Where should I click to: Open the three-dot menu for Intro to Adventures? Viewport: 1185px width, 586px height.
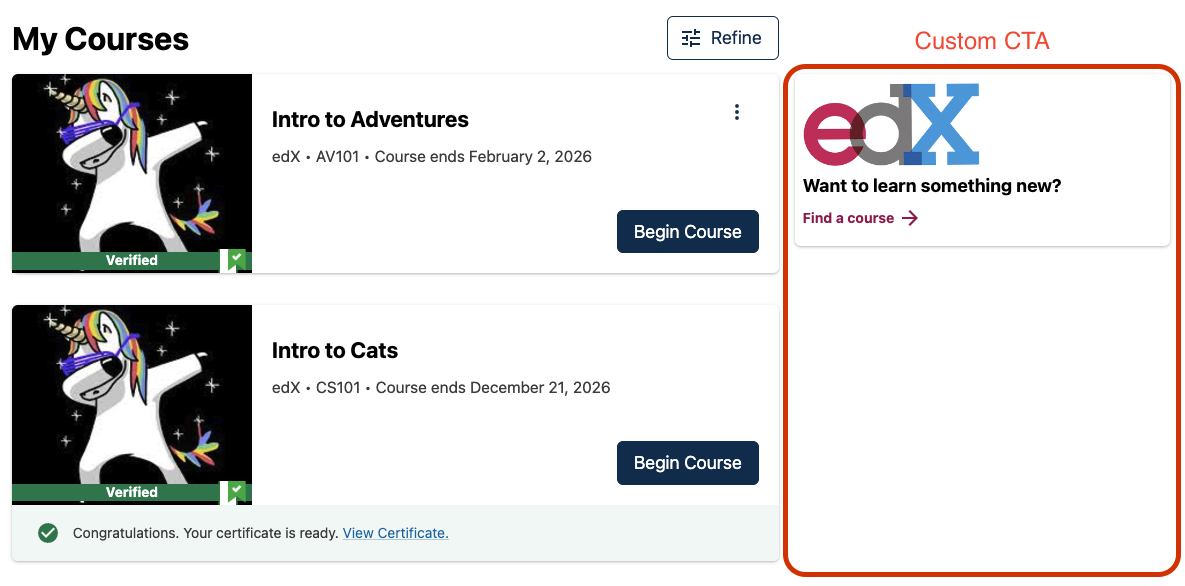737,112
